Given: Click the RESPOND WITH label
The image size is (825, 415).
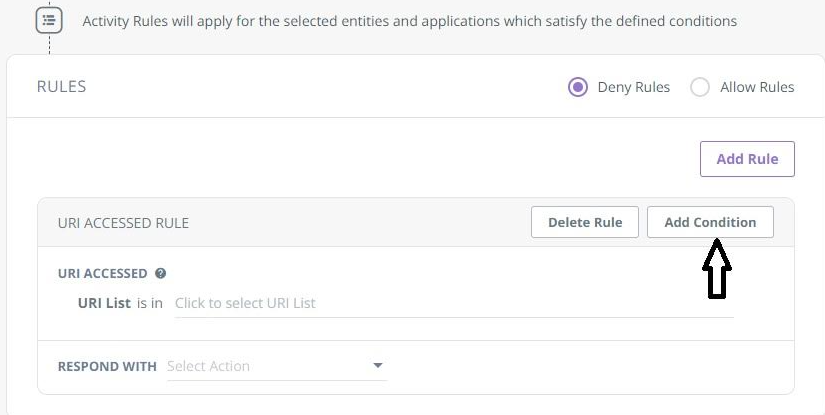Looking at the screenshot, I should point(107,366).
